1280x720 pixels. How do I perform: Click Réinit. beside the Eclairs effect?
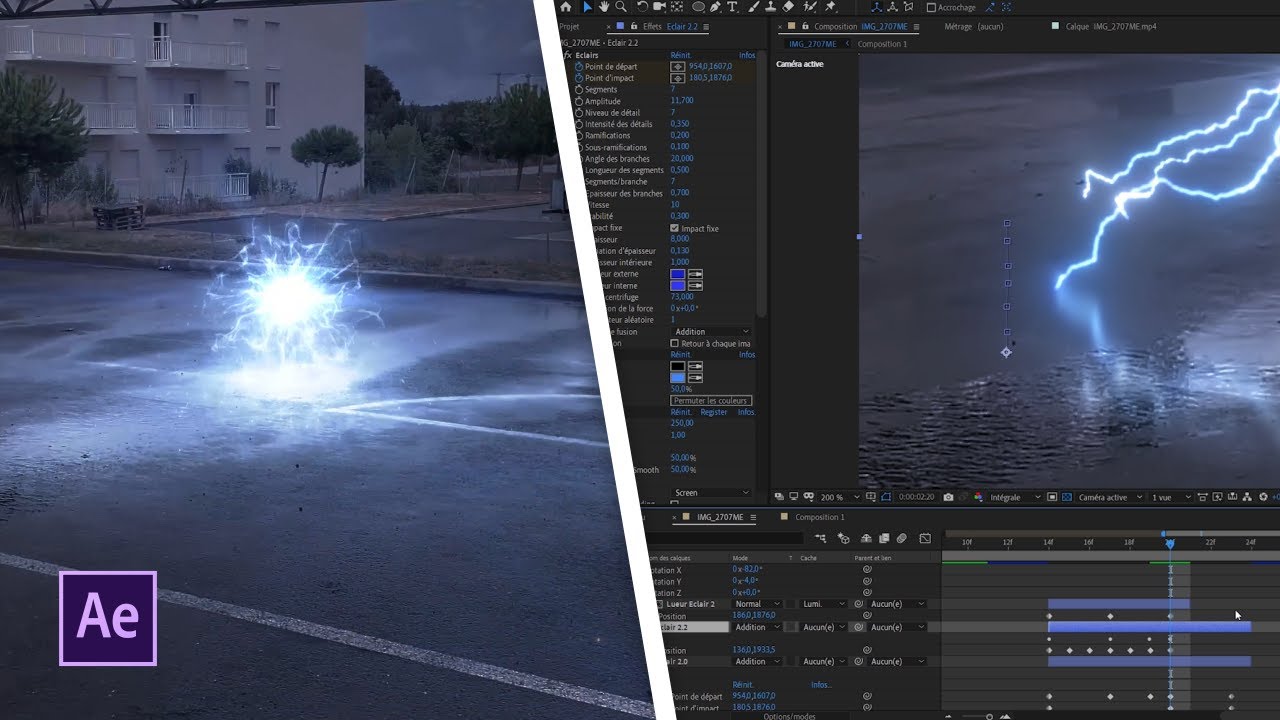[680, 55]
